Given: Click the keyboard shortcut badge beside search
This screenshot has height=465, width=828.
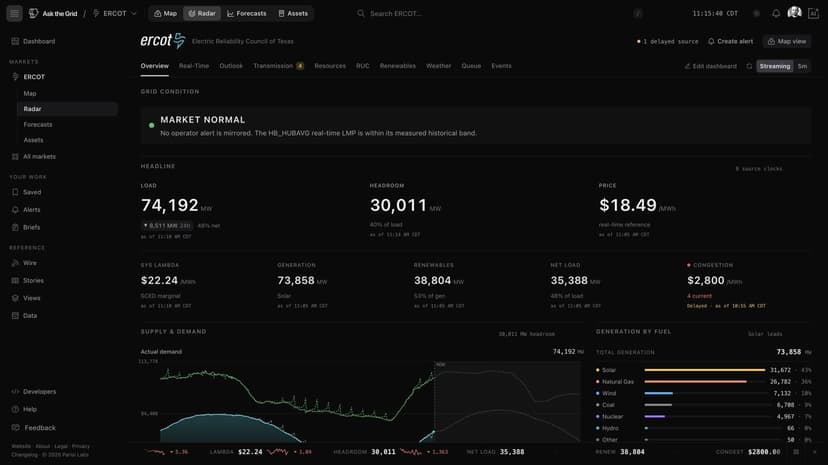Looking at the screenshot, I should [x=638, y=13].
